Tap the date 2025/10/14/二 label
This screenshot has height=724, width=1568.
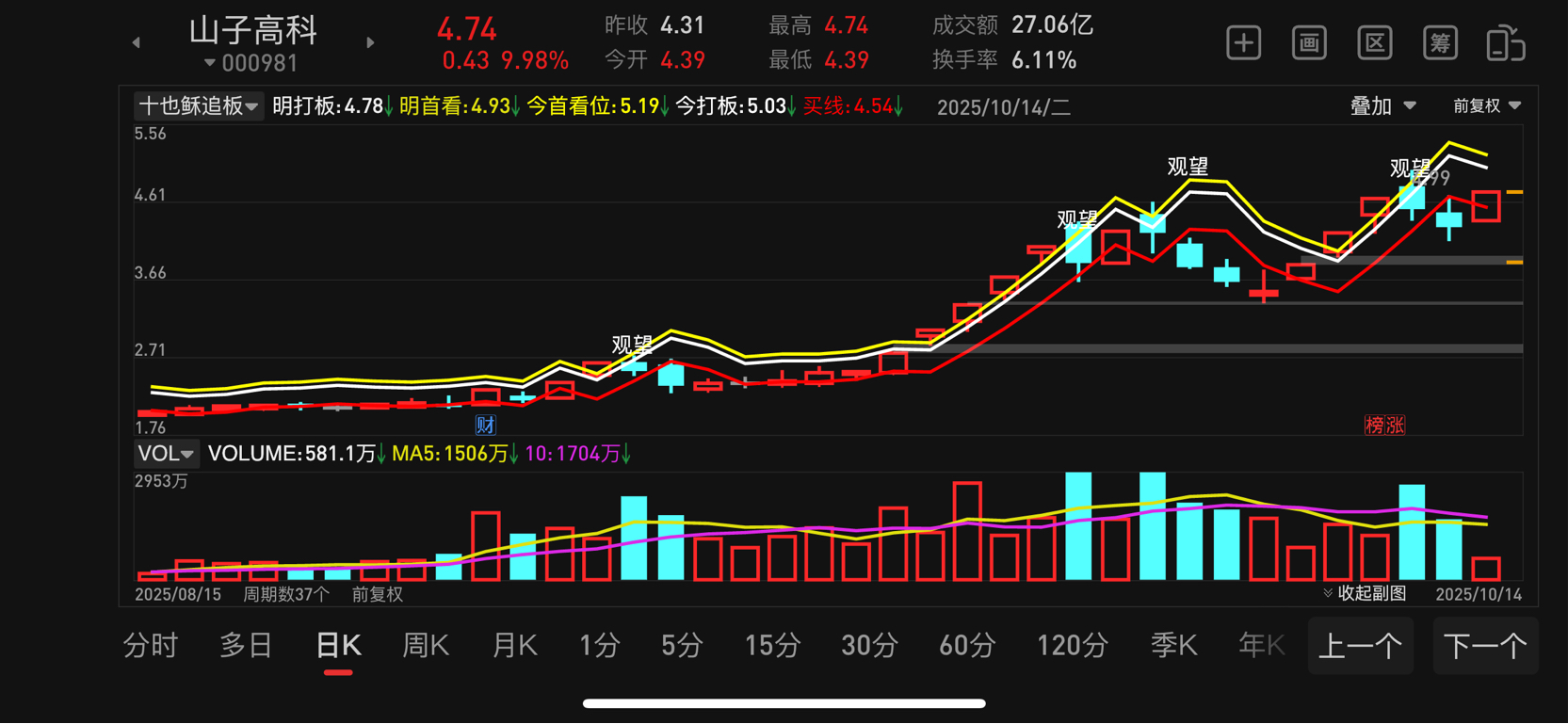tap(1004, 107)
